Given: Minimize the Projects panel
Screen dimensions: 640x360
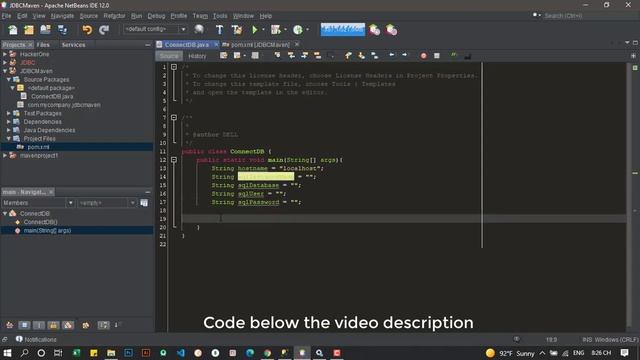Looking at the screenshot, I should (148, 45).
